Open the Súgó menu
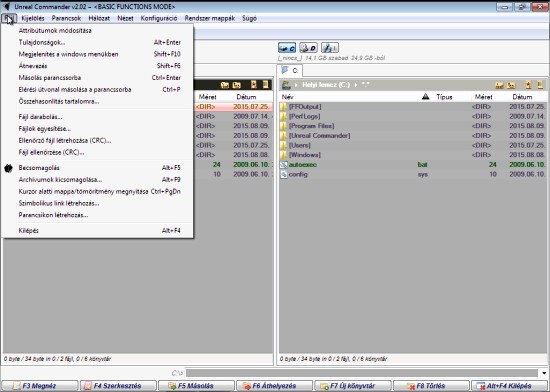This screenshot has height=392, width=550. [x=249, y=18]
